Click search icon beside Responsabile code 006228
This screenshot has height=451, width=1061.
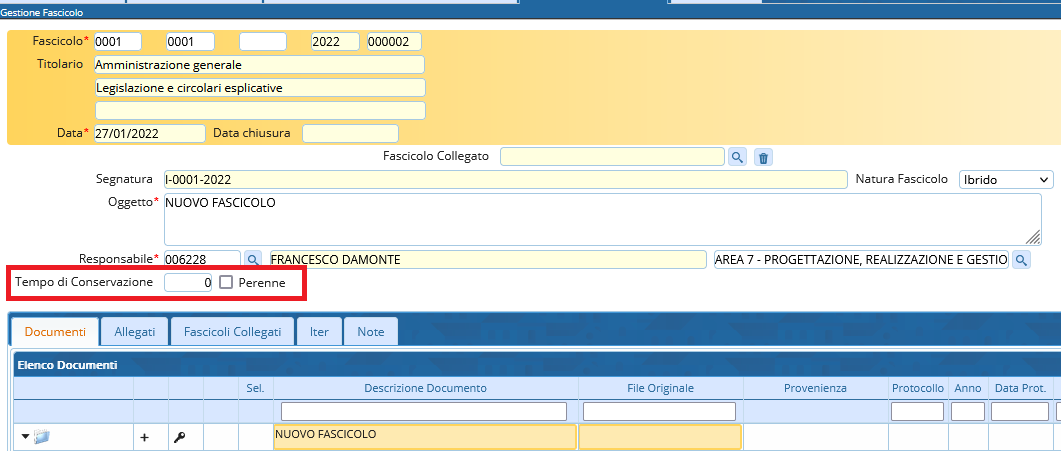[253, 260]
